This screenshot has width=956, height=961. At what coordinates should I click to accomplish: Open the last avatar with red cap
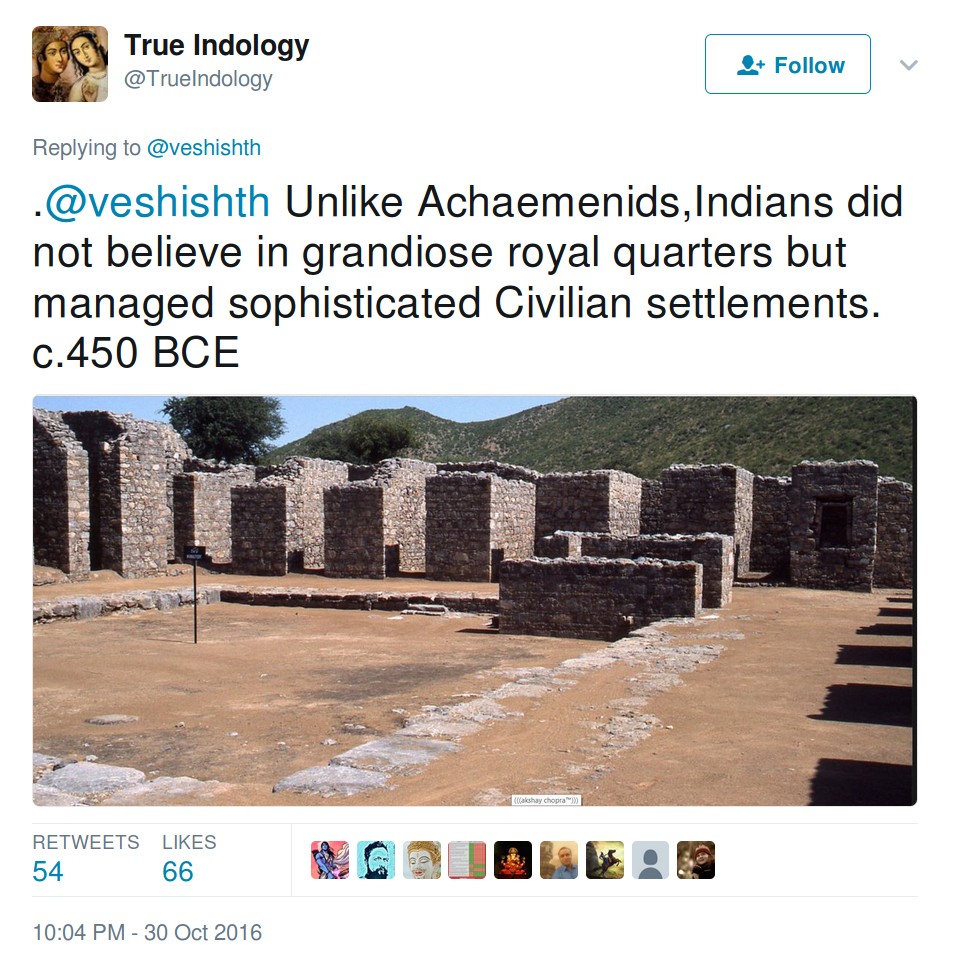696,860
